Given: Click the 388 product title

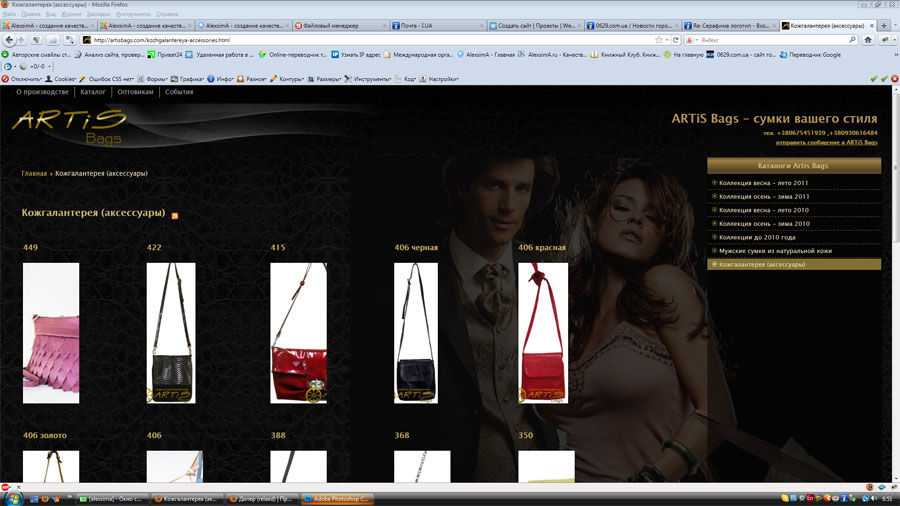Looking at the screenshot, I should pyautogui.click(x=278, y=435).
